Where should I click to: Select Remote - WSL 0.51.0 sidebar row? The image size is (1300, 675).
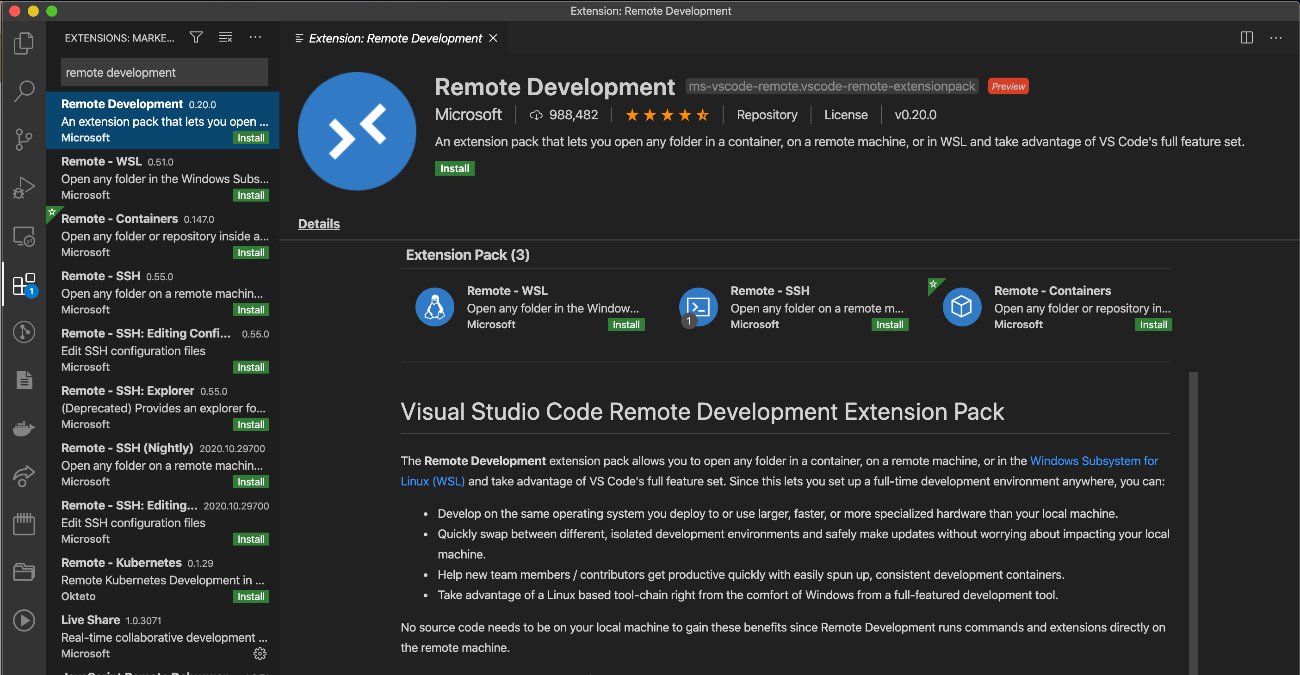(x=163, y=178)
